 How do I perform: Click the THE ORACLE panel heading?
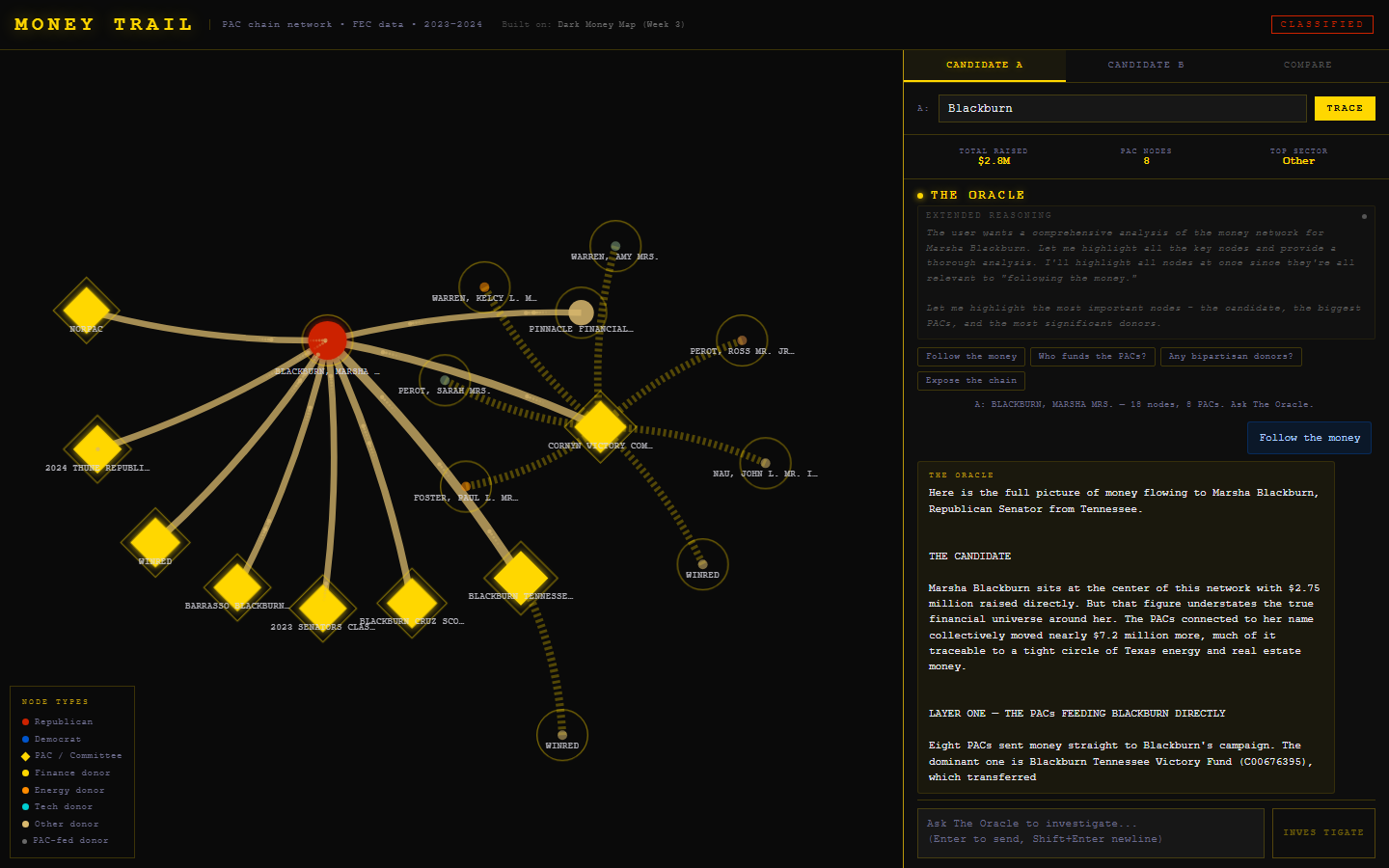tap(977, 195)
